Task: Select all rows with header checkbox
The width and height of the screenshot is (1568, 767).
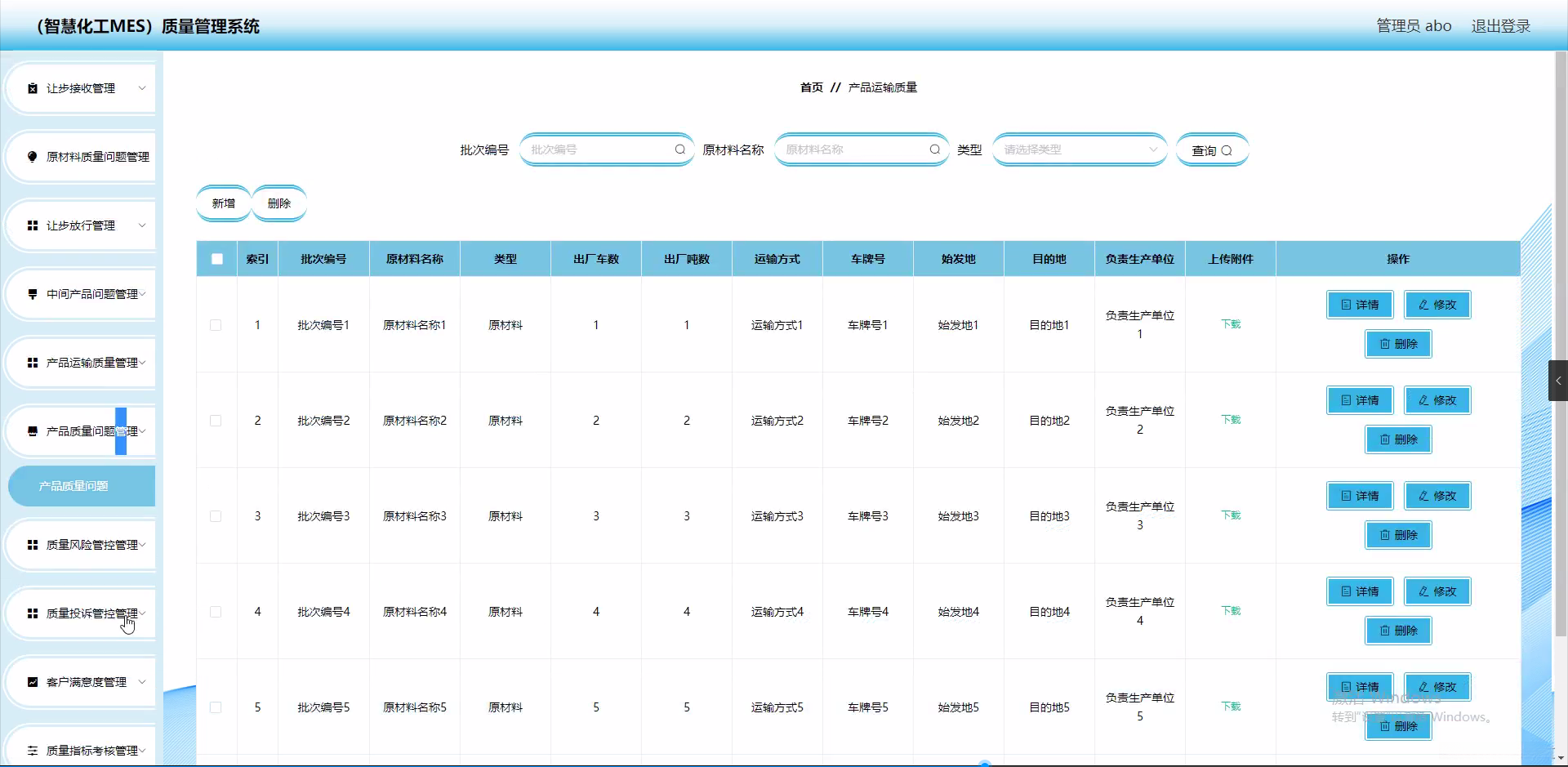Action: pyautogui.click(x=217, y=259)
